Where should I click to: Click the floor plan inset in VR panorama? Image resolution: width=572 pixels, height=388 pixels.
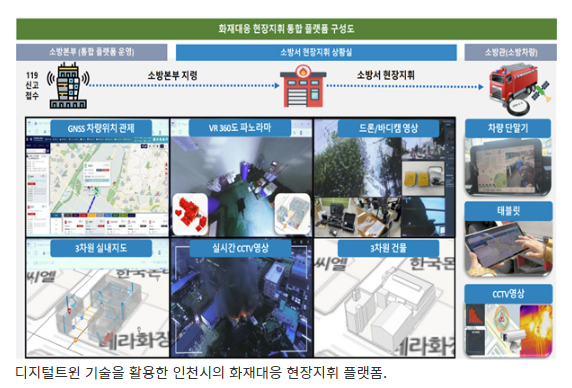pyautogui.click(x=292, y=214)
